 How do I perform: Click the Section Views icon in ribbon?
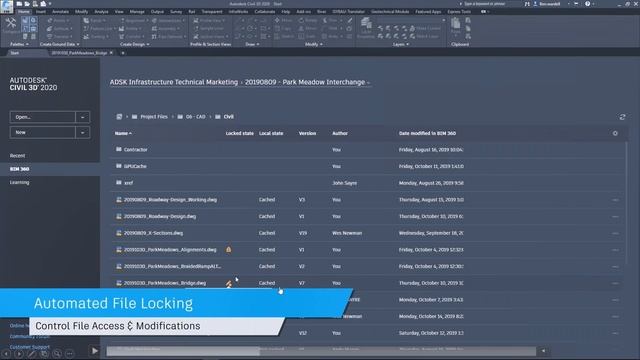point(196,36)
